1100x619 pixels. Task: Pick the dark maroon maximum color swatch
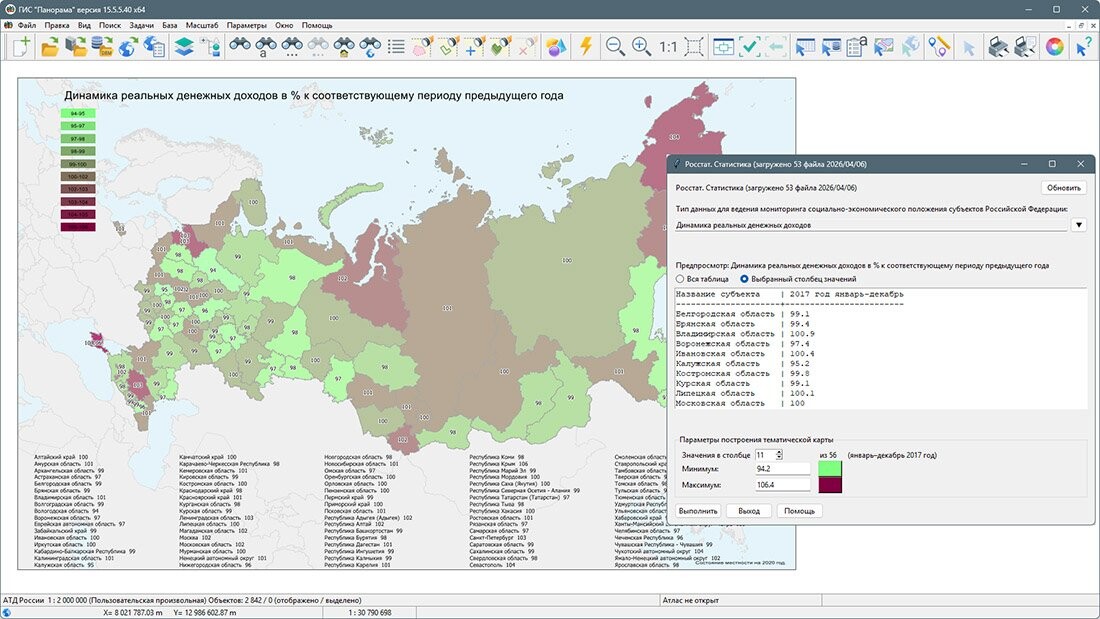point(830,485)
